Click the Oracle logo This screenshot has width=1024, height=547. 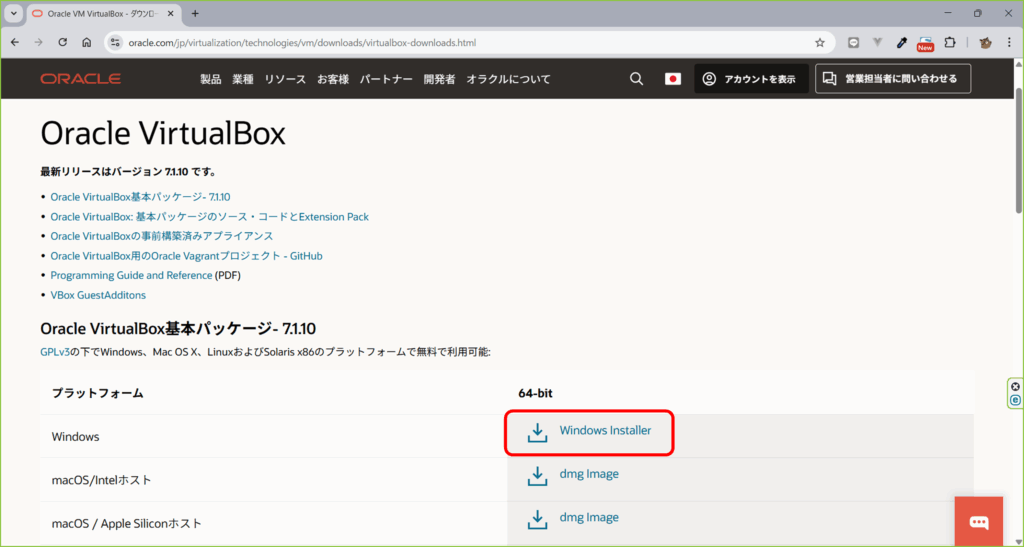pos(80,79)
